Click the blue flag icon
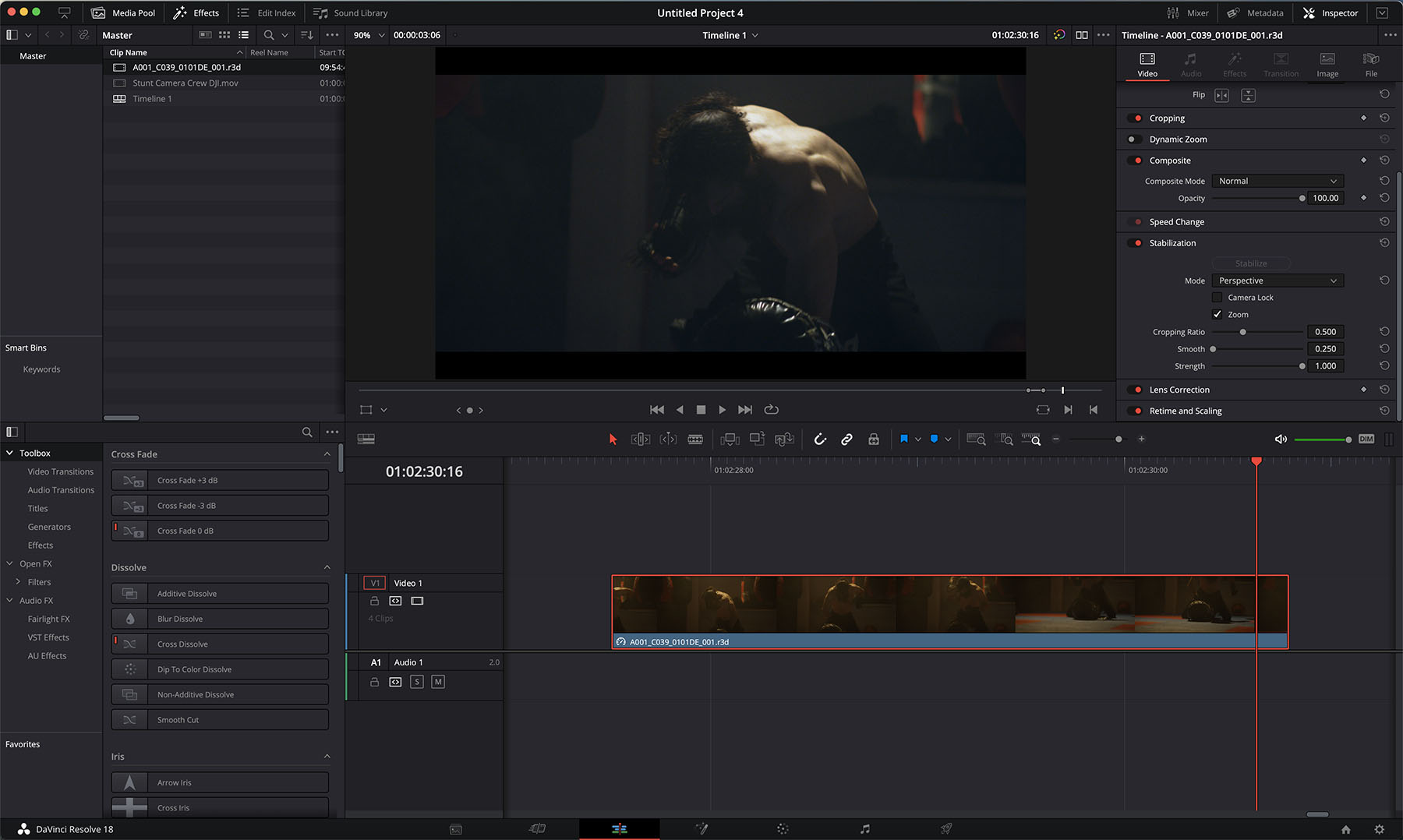Screen dimensions: 1403x840 [903, 439]
